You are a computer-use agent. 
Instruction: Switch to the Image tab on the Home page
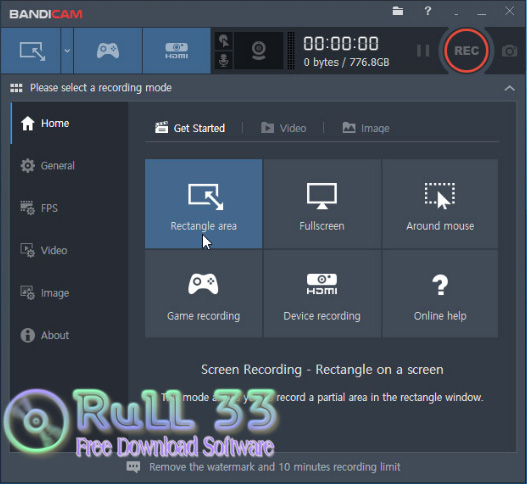(366, 128)
